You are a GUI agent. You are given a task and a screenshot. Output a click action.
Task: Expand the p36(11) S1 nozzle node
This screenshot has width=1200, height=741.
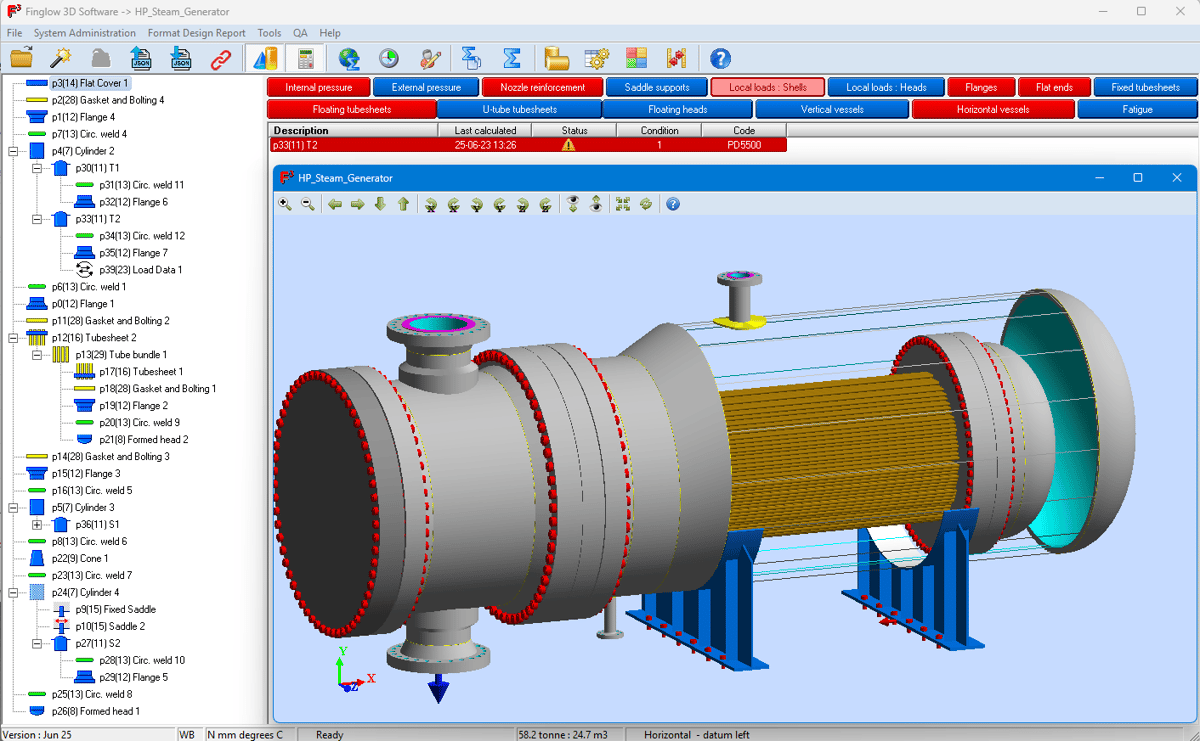click(x=37, y=525)
